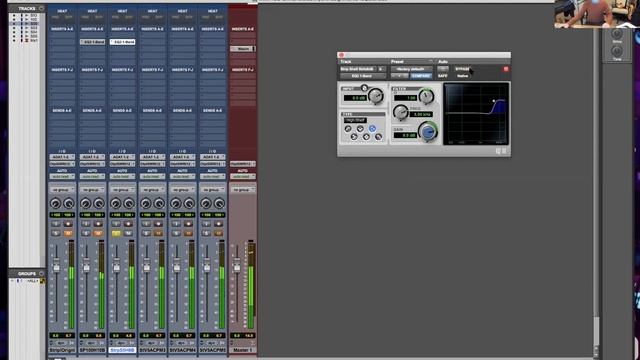Select the low-shelf filter type icon in EQ
This screenshot has width=640, height=360.
click(354, 137)
